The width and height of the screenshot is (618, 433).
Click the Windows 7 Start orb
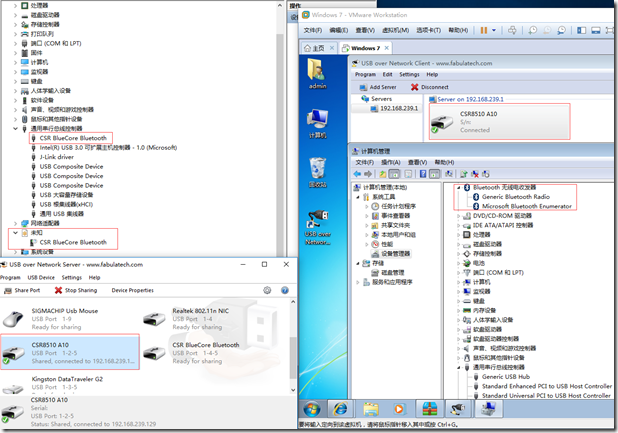312,409
